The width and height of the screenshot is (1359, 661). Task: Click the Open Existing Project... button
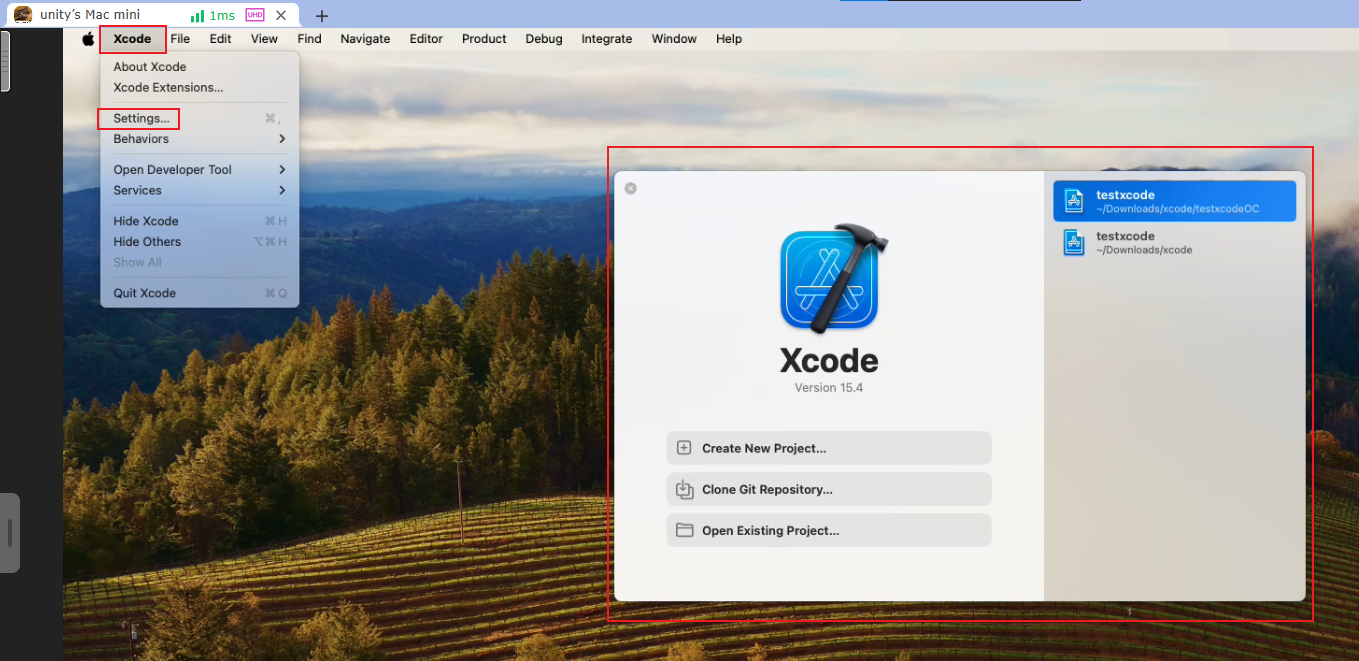829,530
